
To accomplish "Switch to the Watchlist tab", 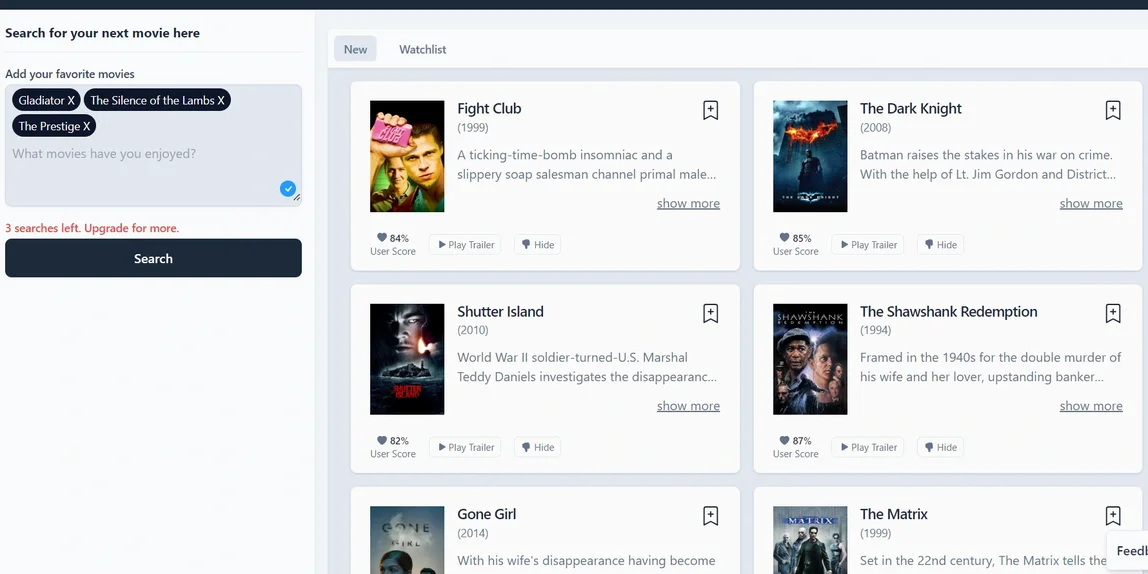I will (422, 49).
